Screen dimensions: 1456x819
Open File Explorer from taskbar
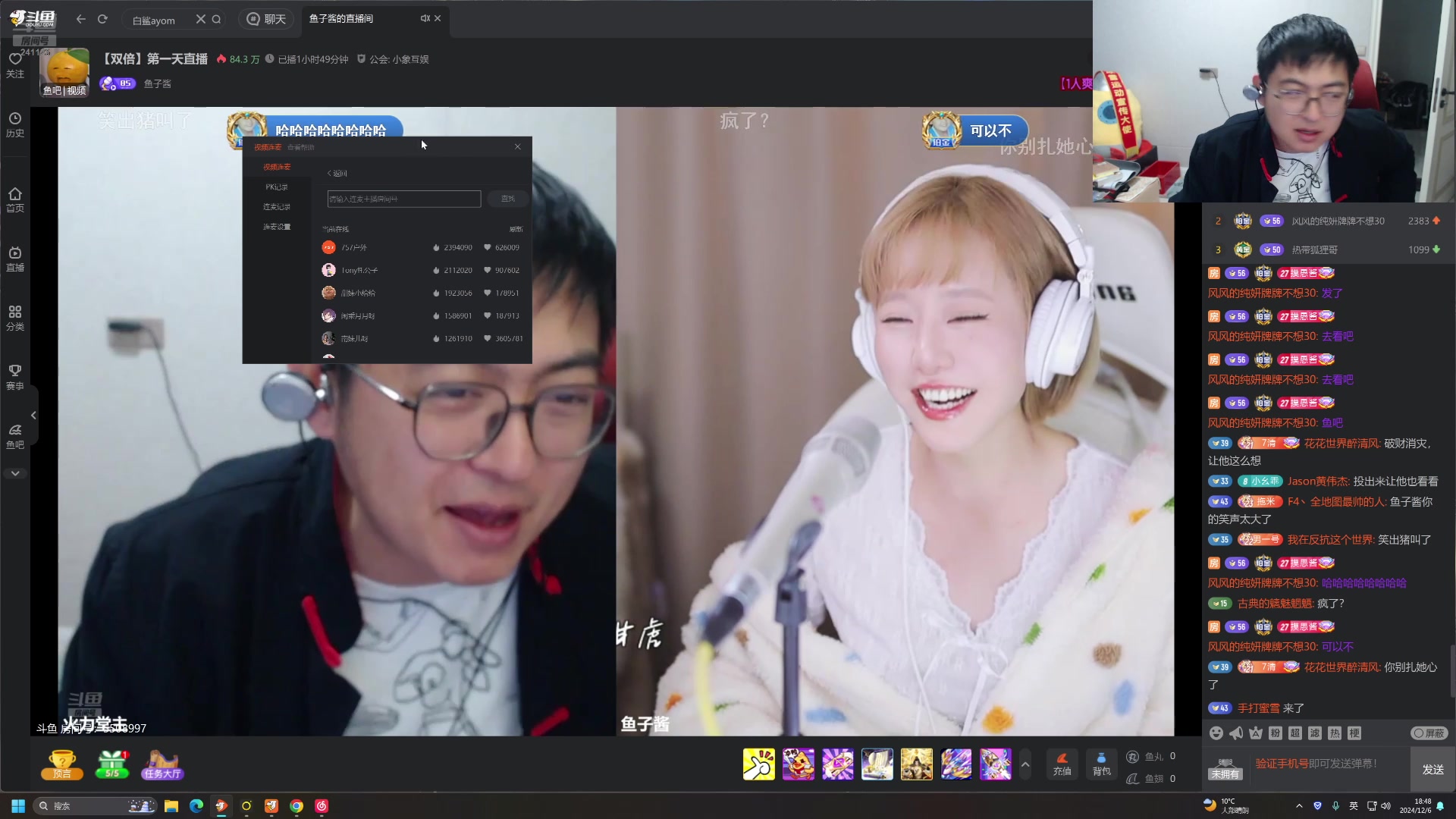coord(171,805)
